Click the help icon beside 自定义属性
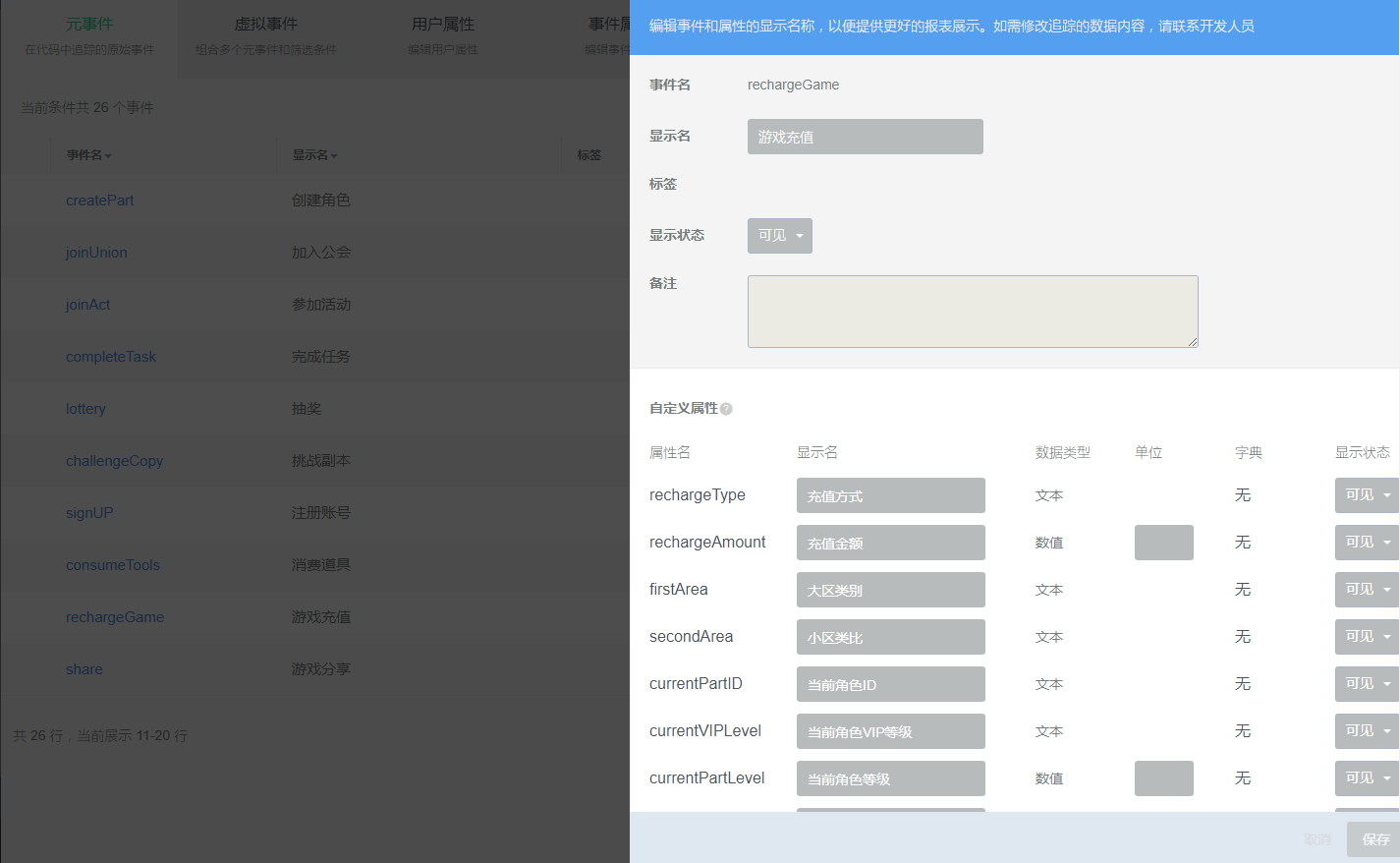1400x863 pixels. tap(726, 409)
